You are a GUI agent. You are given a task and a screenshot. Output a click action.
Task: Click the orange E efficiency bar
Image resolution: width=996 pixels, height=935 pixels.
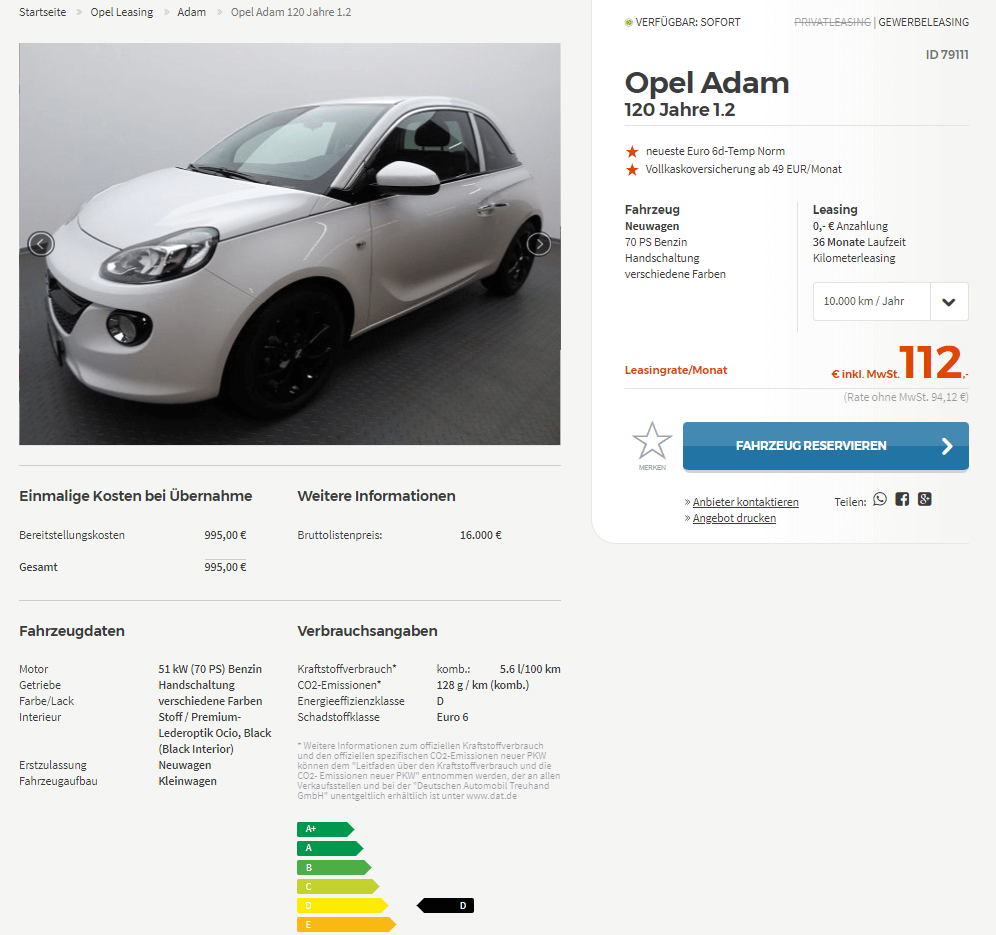[346, 924]
